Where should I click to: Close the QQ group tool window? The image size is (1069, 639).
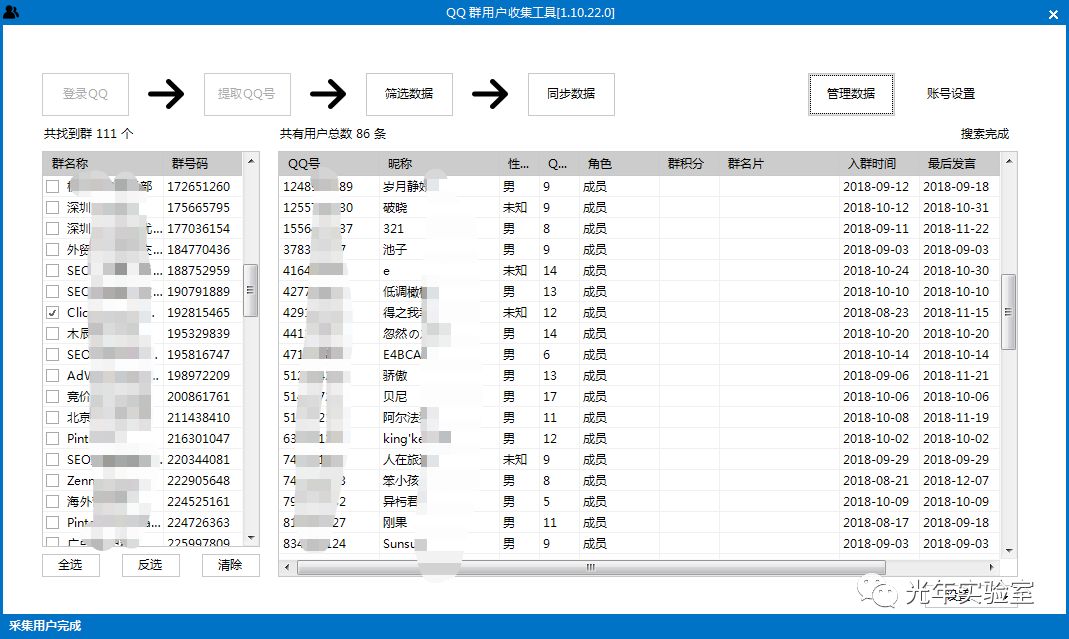click(1053, 14)
